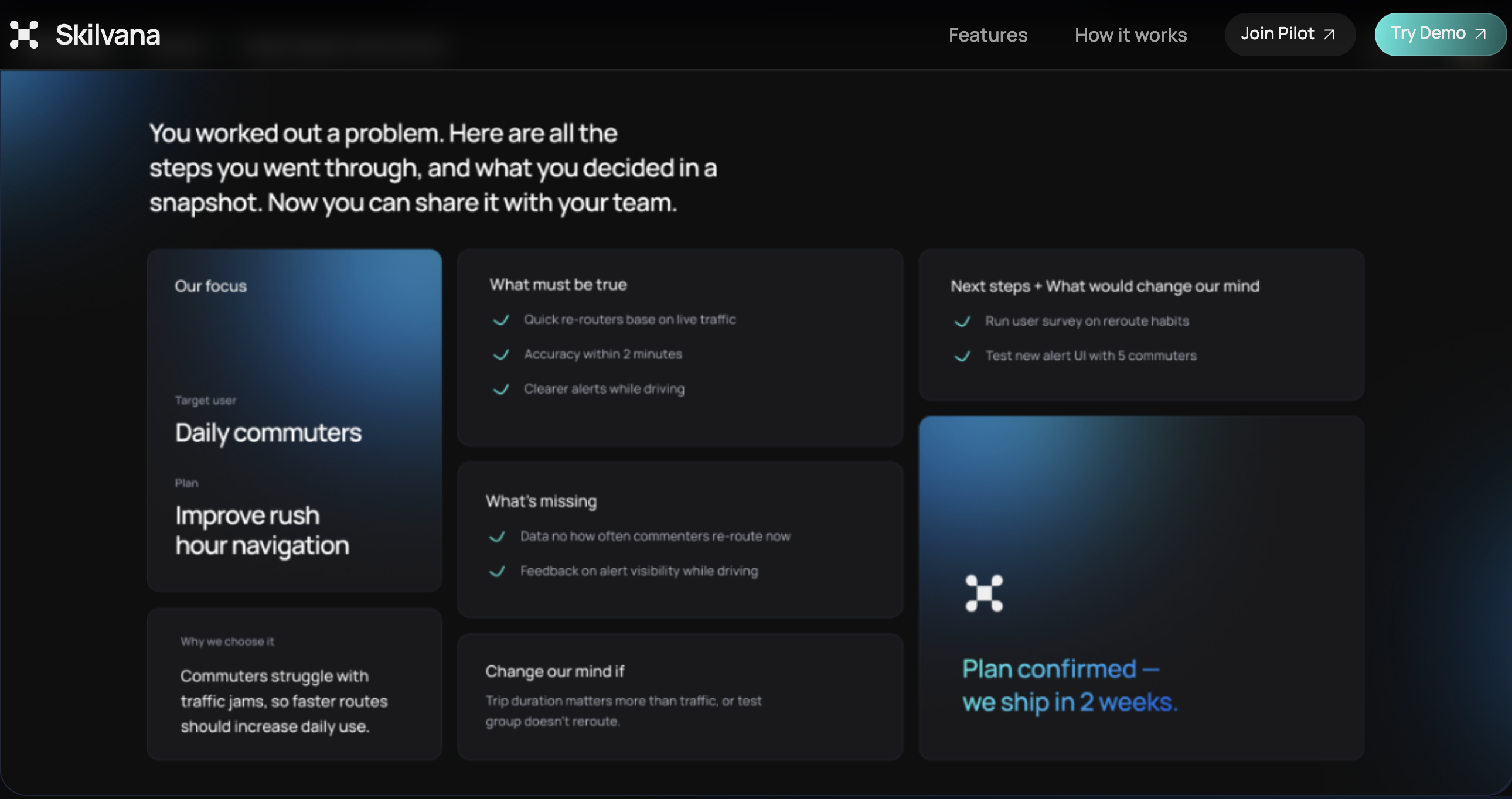Click the arrow icon inside Join Pilot button
1512x799 pixels.
1329,34
